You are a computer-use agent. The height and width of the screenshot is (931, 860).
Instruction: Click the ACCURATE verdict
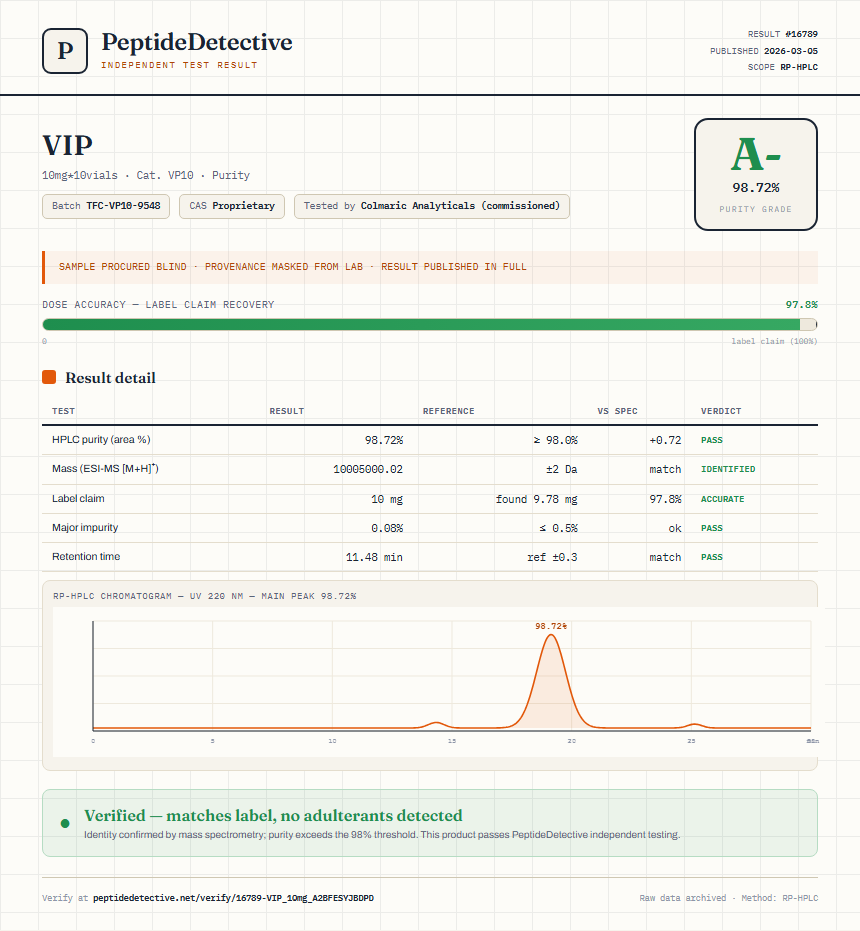coord(722,499)
